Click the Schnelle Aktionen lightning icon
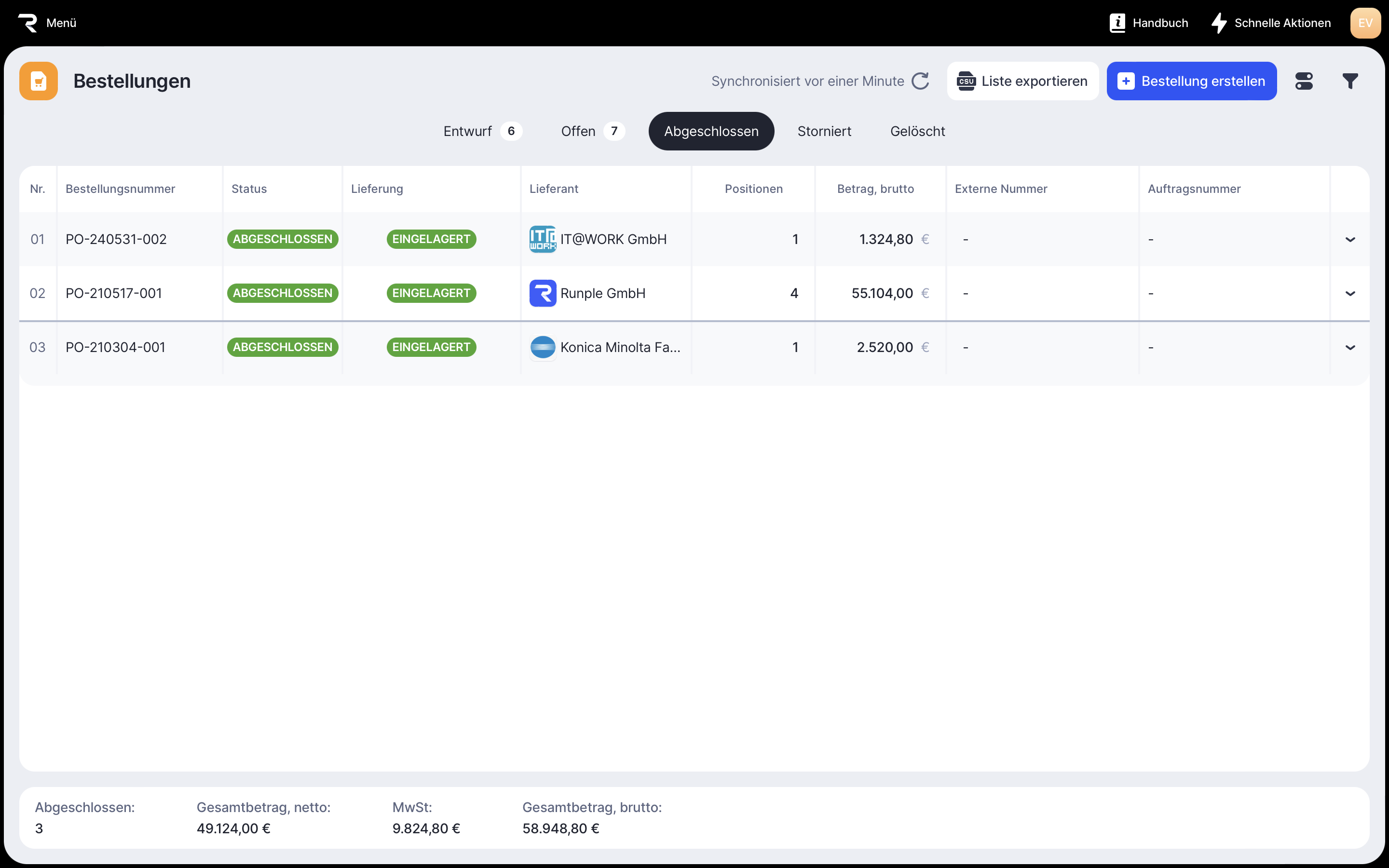This screenshot has width=1389, height=868. point(1219,23)
